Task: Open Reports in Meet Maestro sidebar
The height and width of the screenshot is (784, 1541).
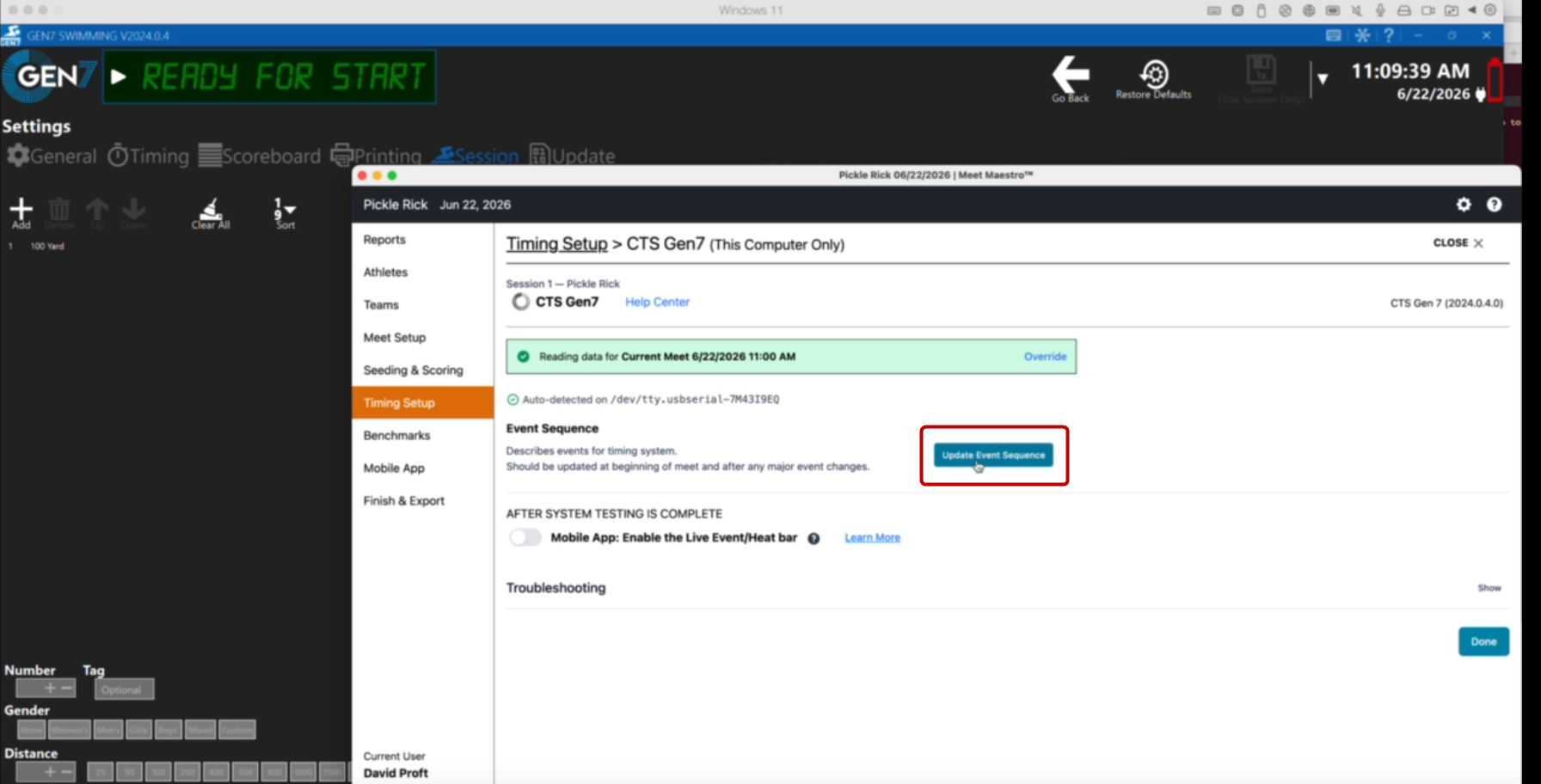Action: coord(384,240)
